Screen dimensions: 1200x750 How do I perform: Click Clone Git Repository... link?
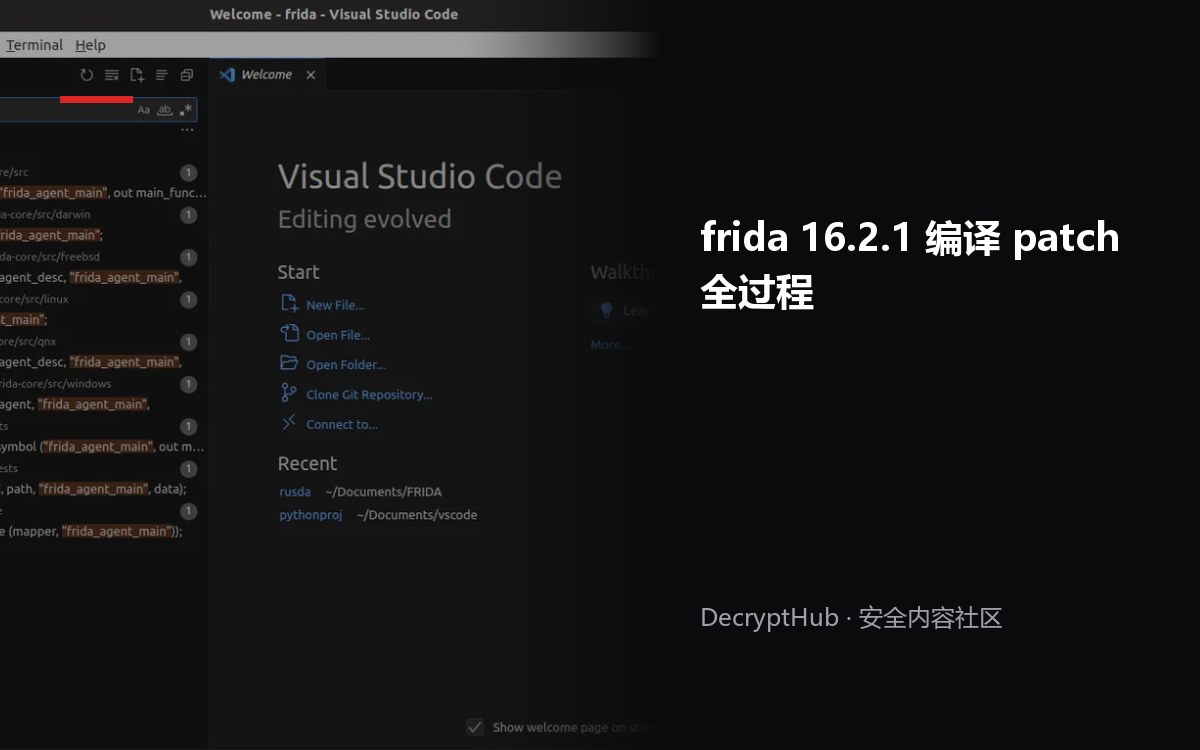pyautogui.click(x=369, y=395)
